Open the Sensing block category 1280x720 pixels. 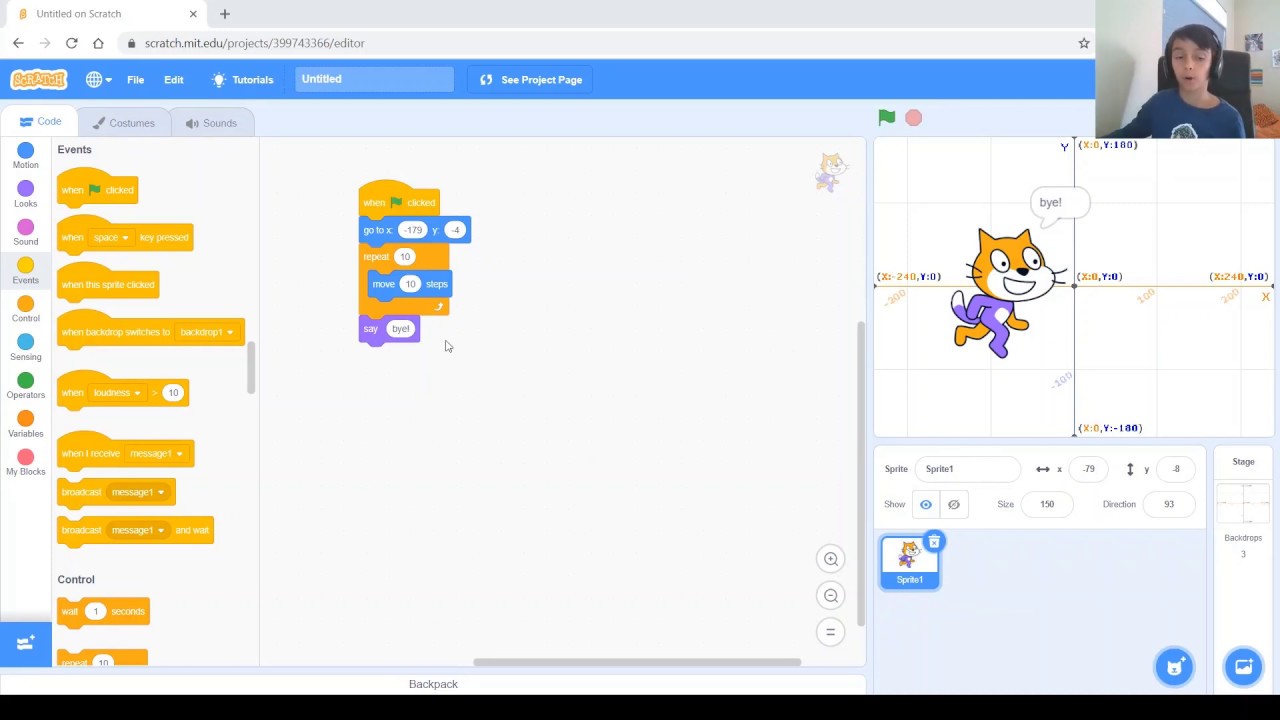point(25,348)
